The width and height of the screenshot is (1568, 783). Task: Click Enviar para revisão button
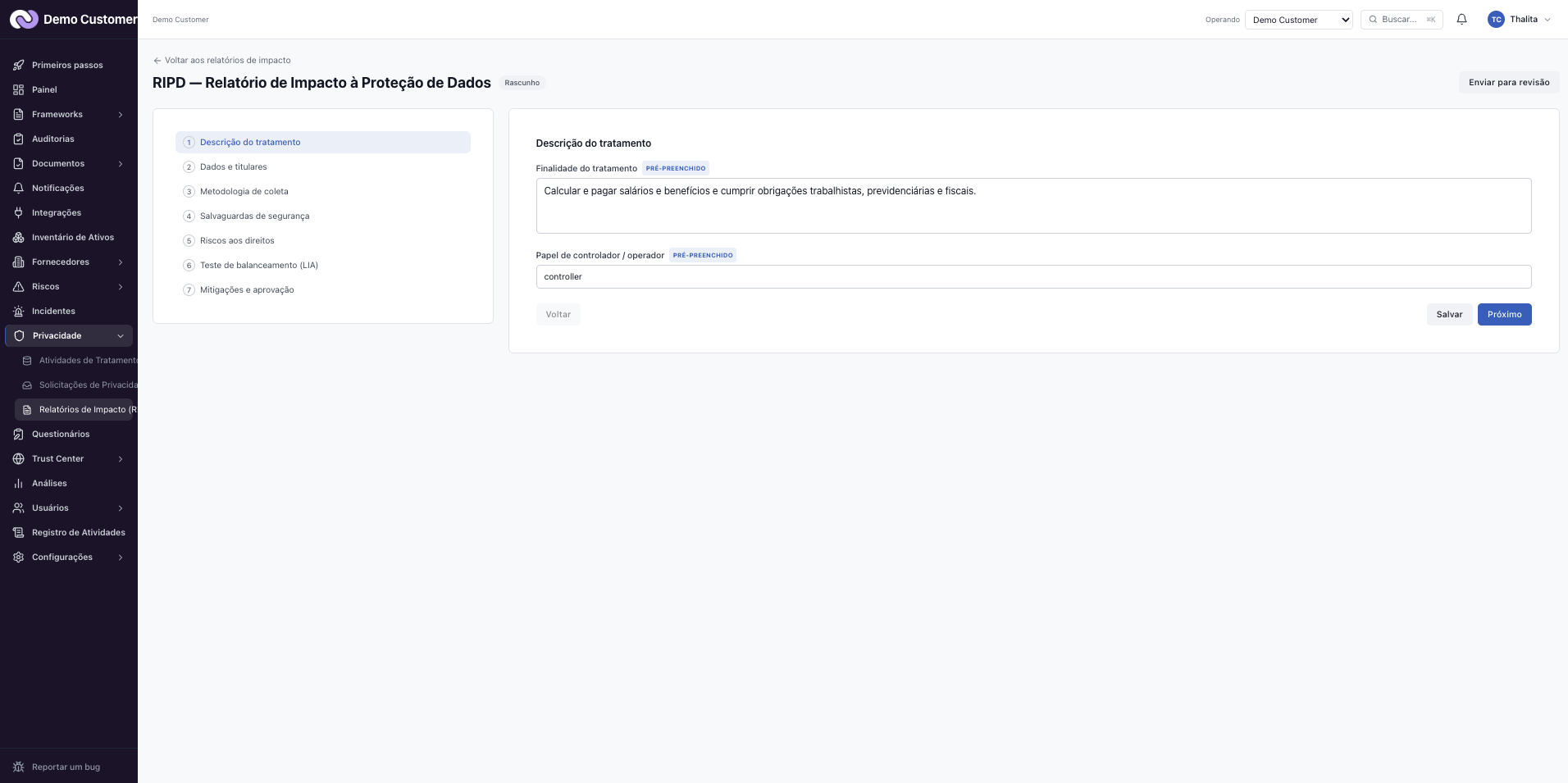point(1509,82)
